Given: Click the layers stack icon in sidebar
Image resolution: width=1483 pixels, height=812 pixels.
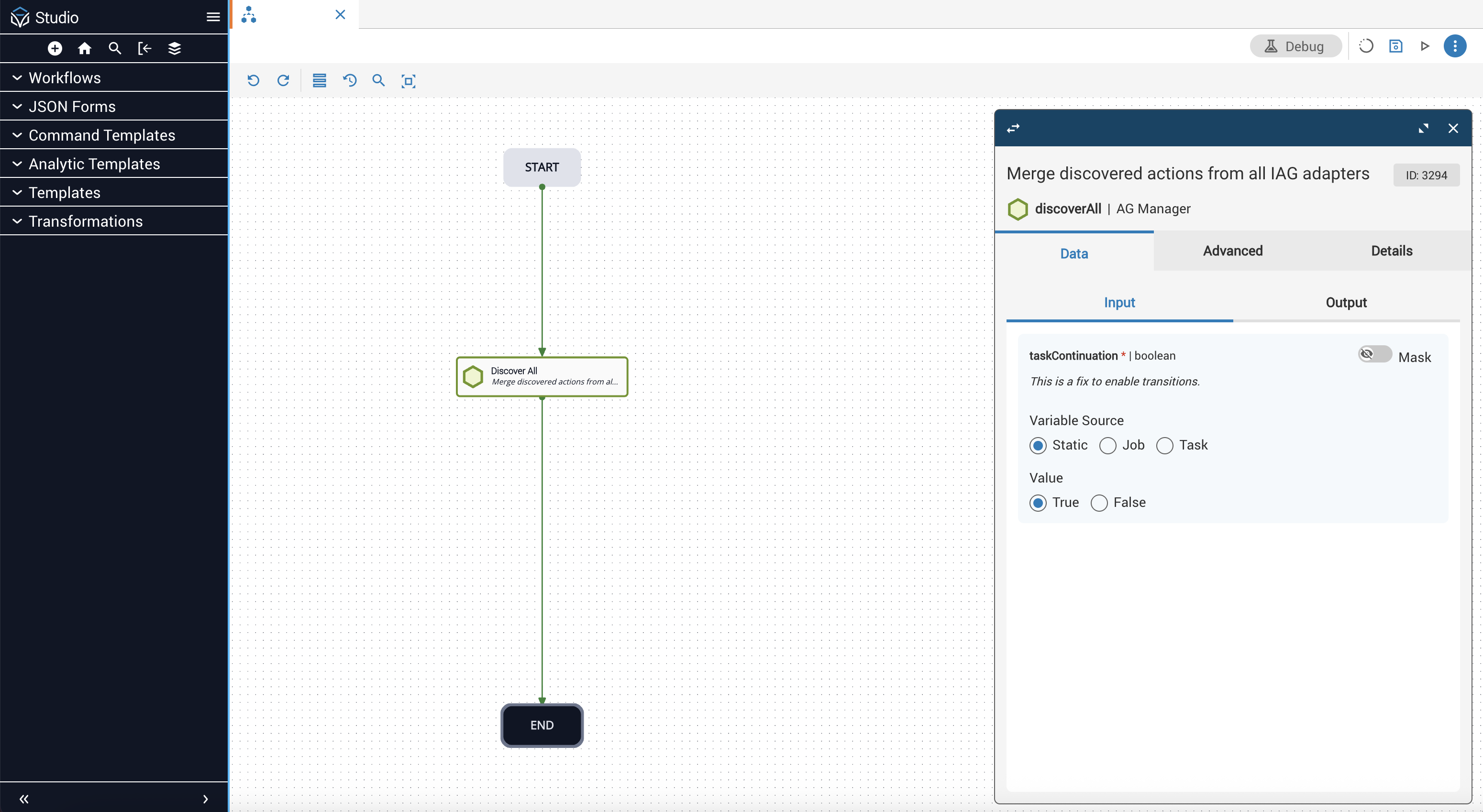Looking at the screenshot, I should pyautogui.click(x=175, y=48).
